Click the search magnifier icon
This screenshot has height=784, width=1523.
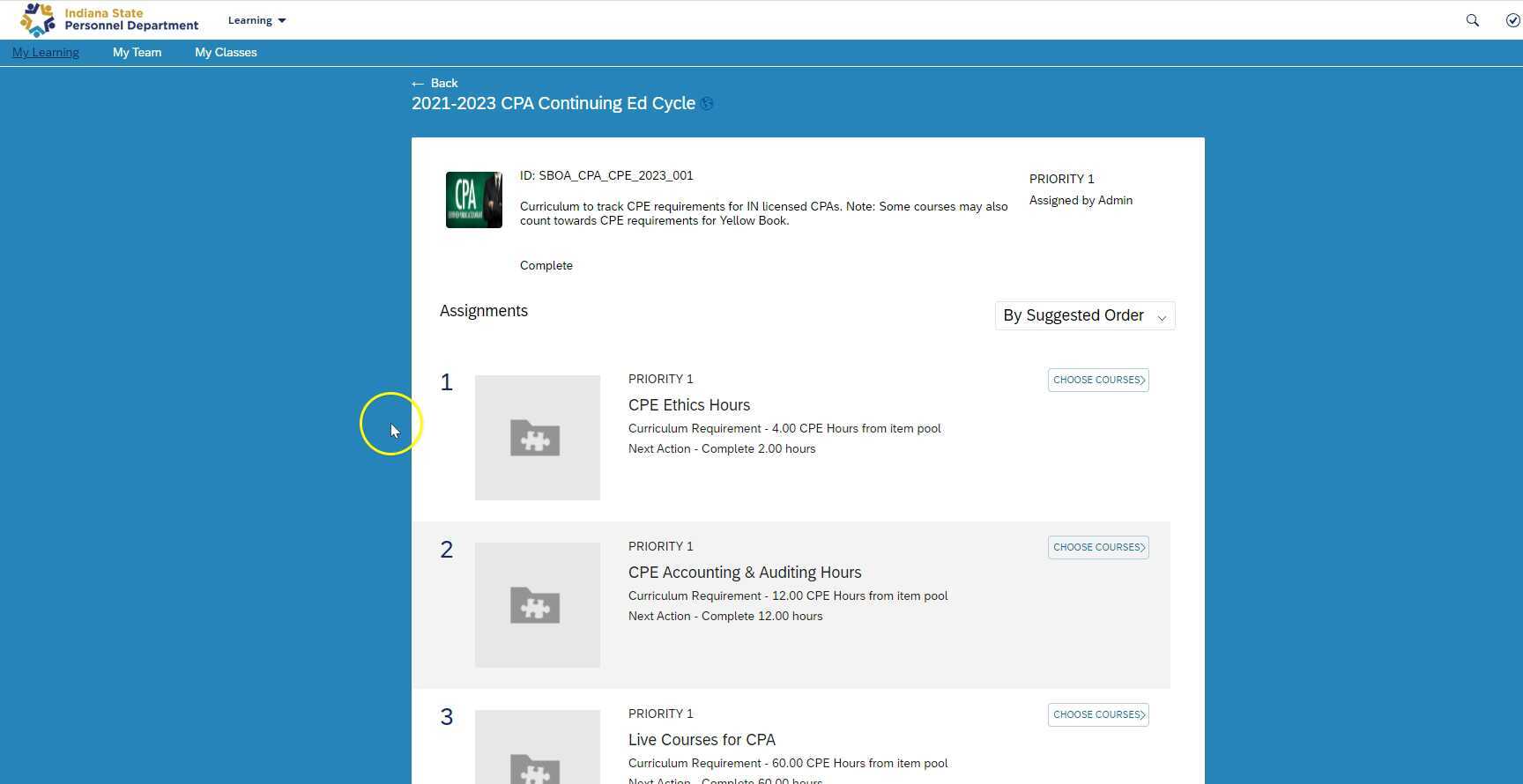click(1472, 20)
